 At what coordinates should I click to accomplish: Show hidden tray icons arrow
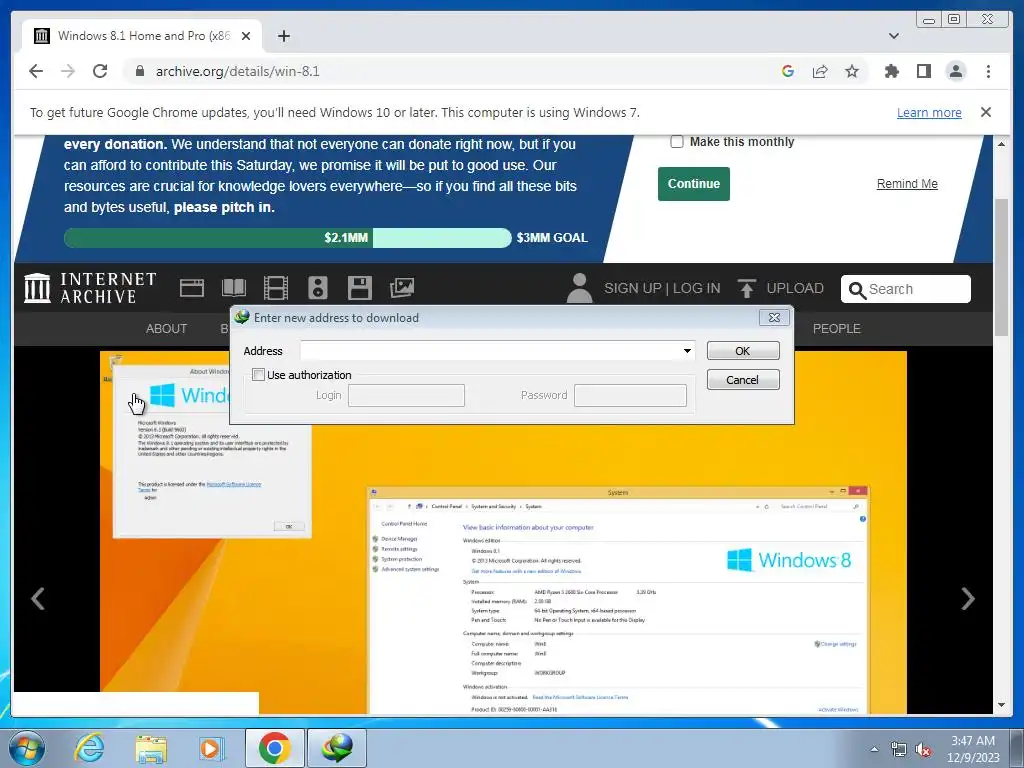click(x=874, y=749)
